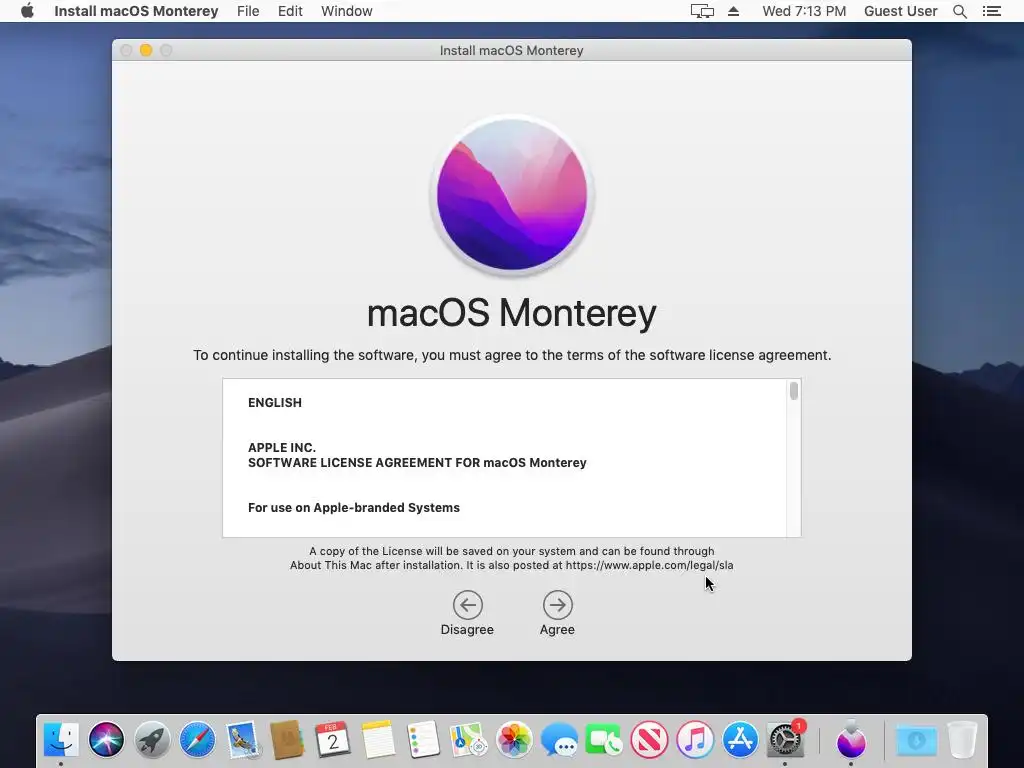Image resolution: width=1024 pixels, height=768 pixels.
Task: Open News from the Dock
Action: [x=650, y=740]
